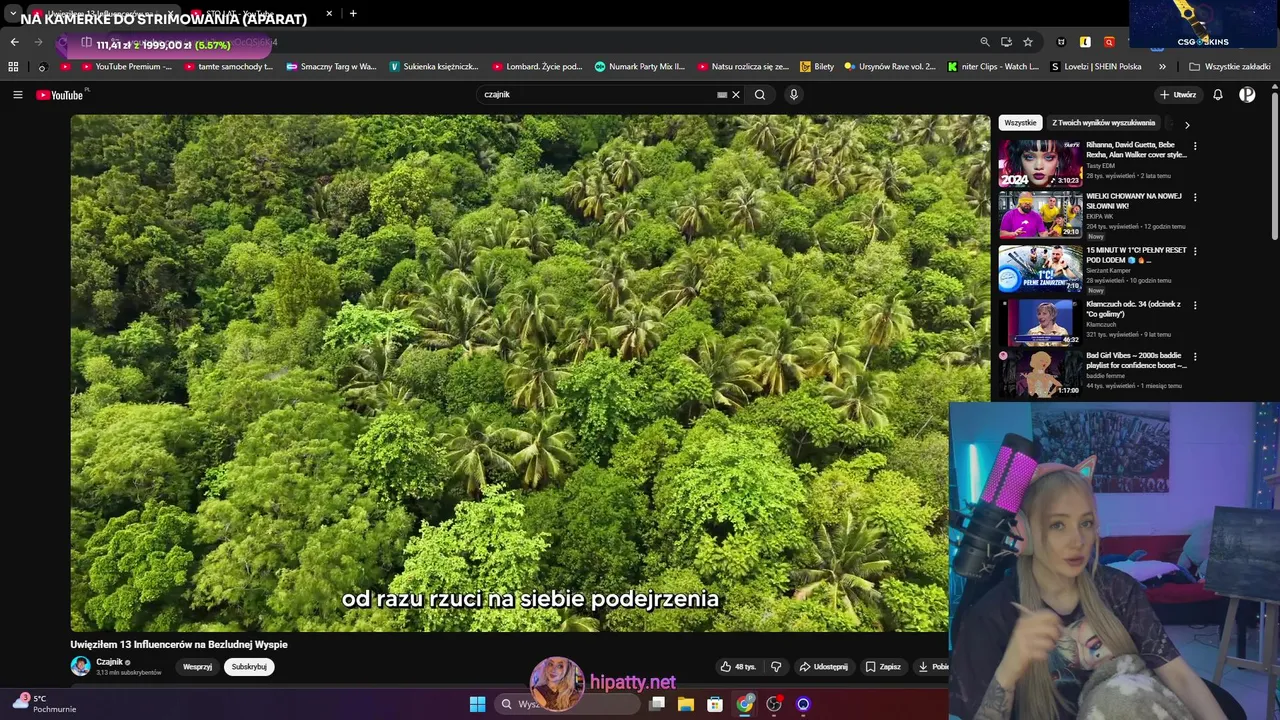Click the Windows taskbar search box

[x=566, y=704]
